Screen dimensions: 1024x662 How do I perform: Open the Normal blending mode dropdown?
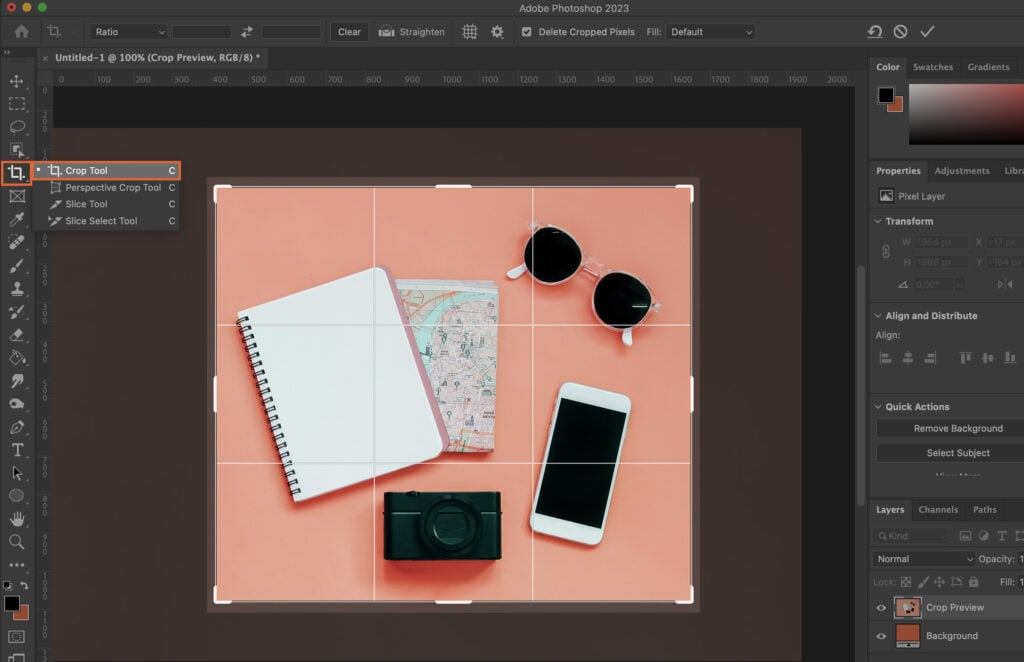tap(922, 558)
